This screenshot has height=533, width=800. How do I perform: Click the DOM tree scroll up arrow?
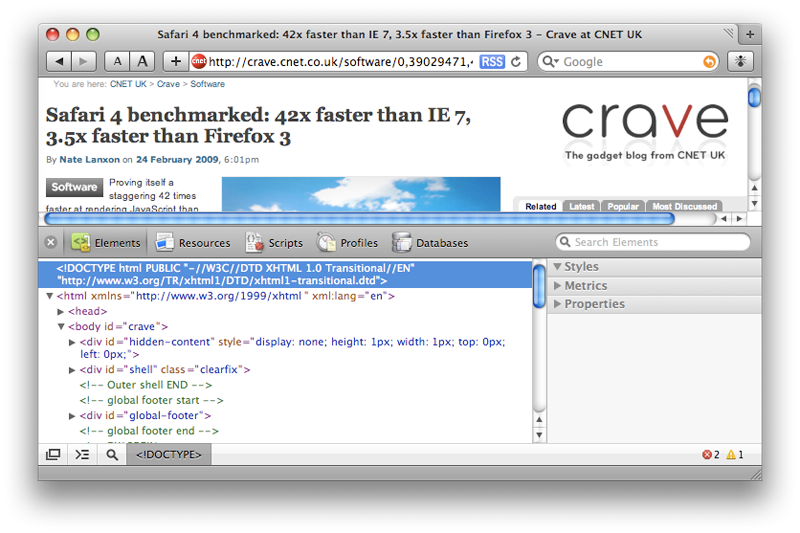point(539,420)
